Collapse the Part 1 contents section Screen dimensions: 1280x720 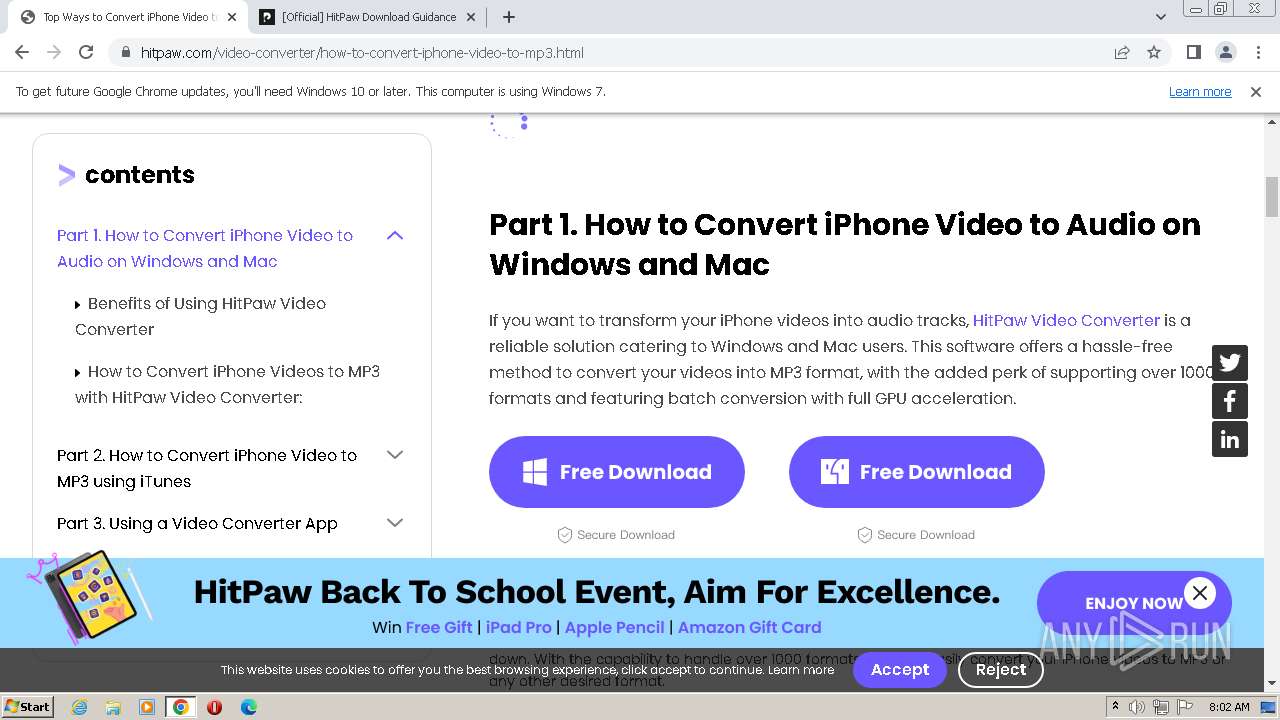tap(395, 236)
